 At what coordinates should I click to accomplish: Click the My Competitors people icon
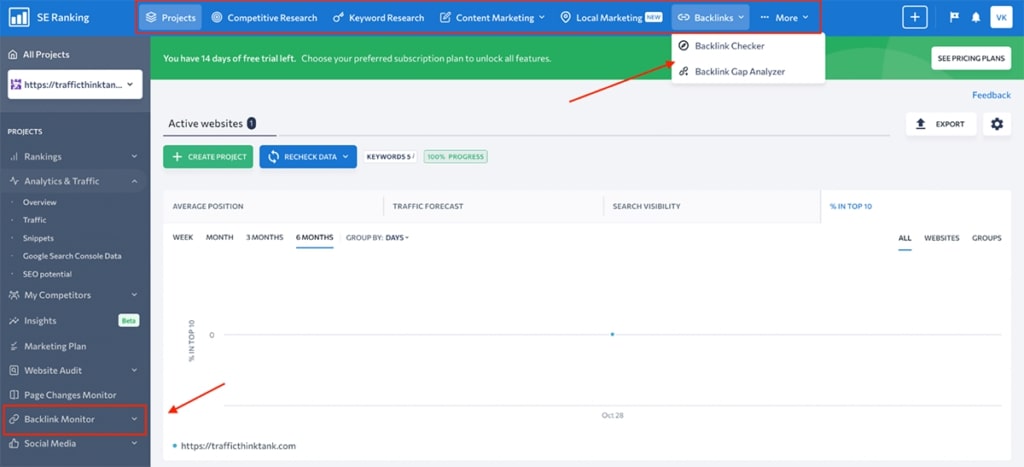[x=14, y=295]
